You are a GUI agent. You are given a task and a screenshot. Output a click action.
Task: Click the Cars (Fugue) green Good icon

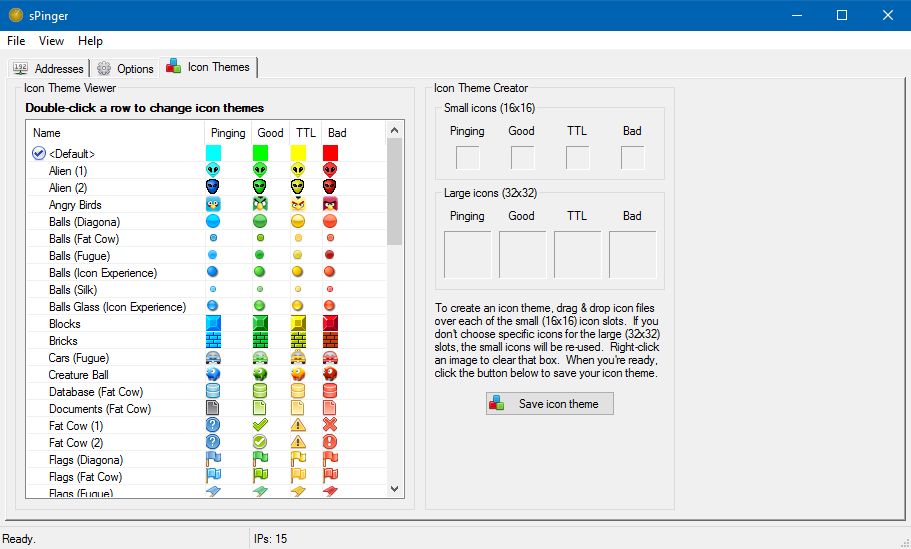[260, 357]
